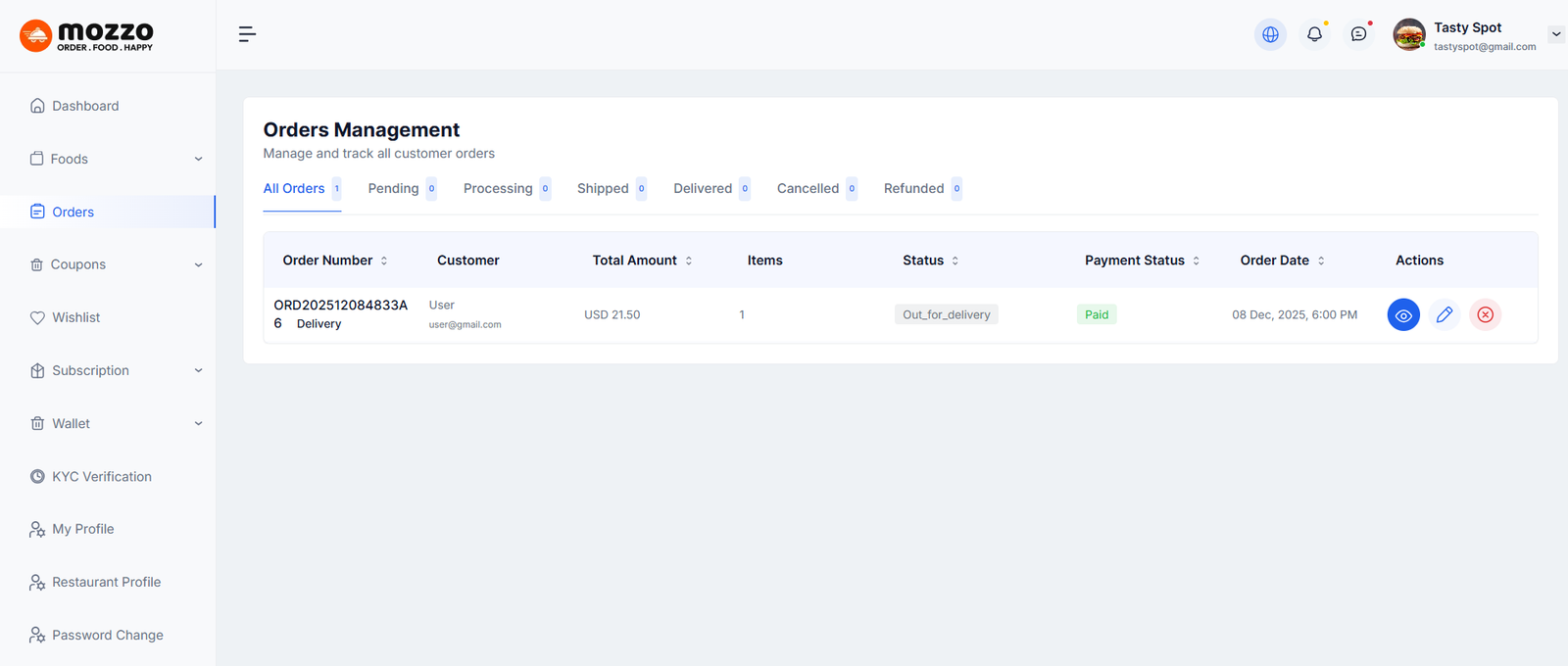This screenshot has height=666, width=1568.
Task: Open the chat messages icon
Action: (1358, 34)
